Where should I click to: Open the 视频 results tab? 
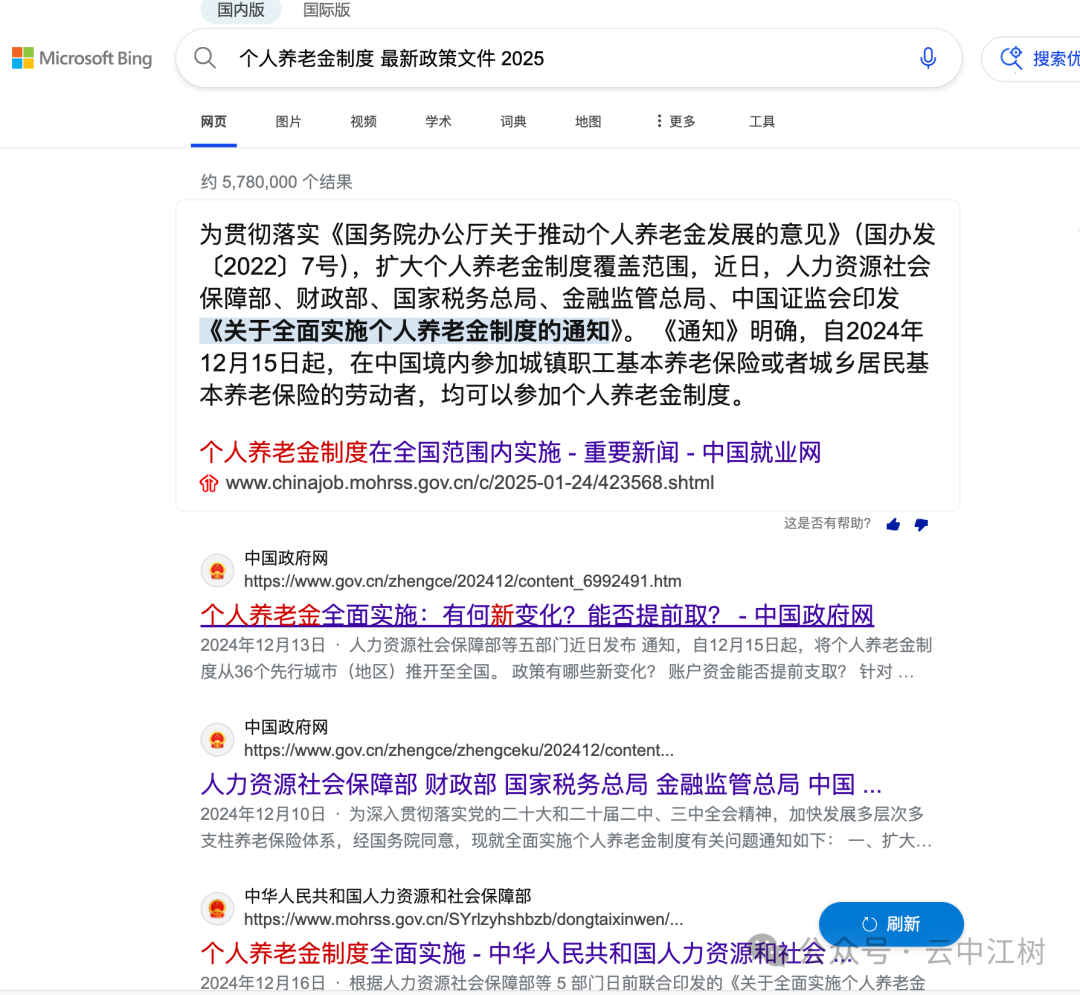[363, 122]
